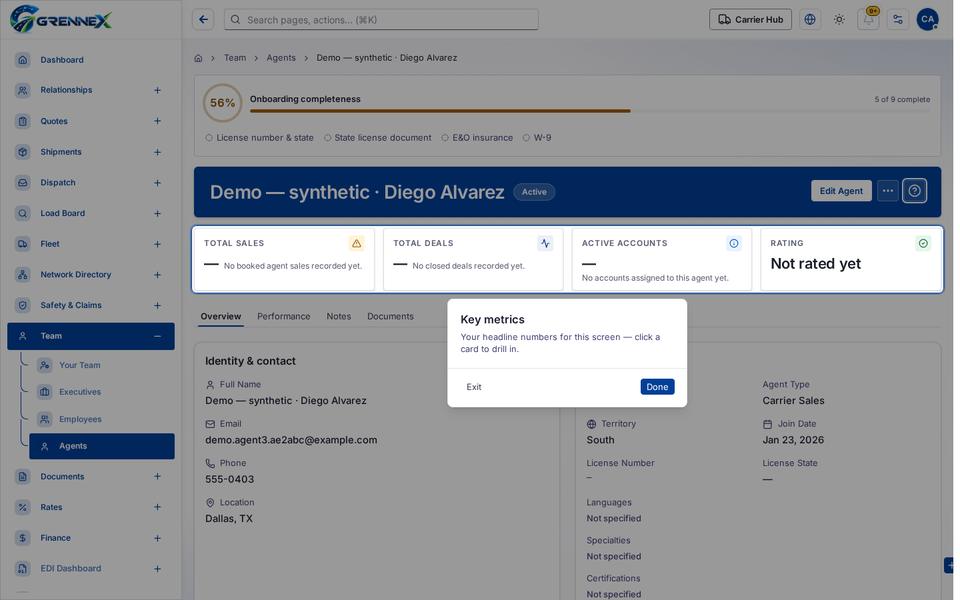
Task: Click the help question mark icon
Action: (914, 191)
